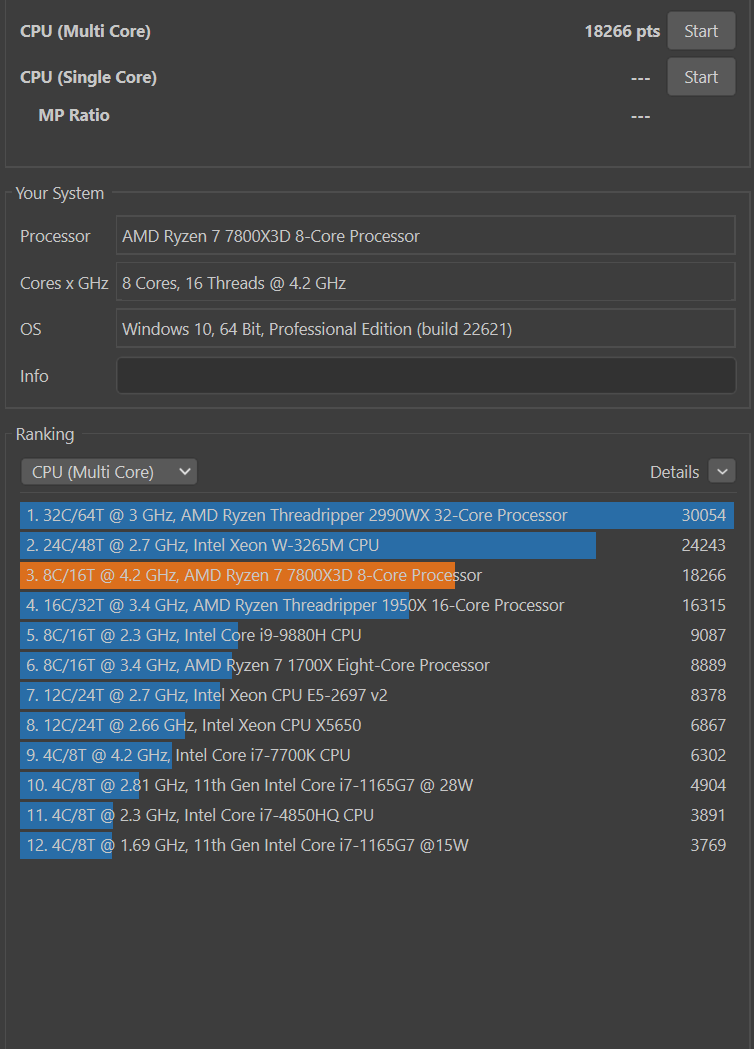Select the Intel Core i7-4850HQ ranking row
The image size is (754, 1049).
click(377, 815)
